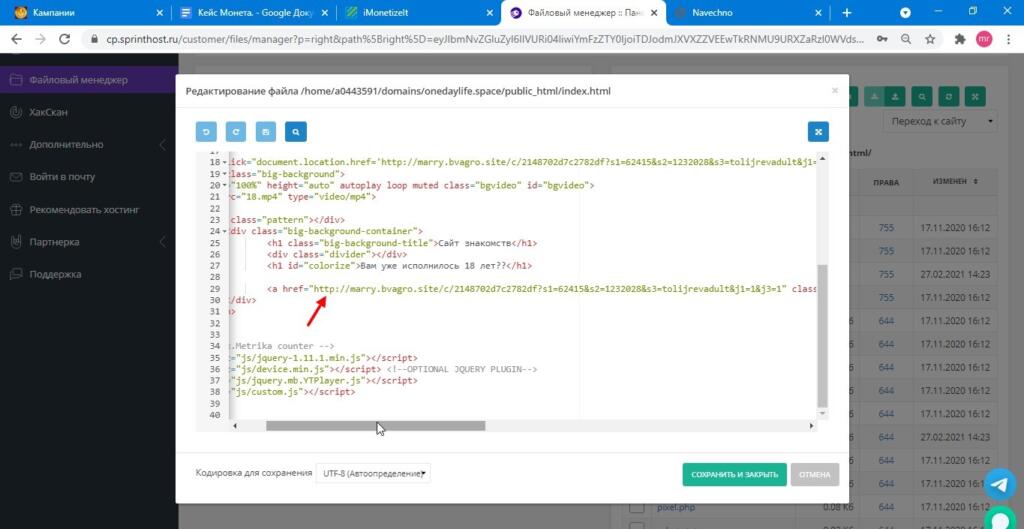Toggle fullscreen editor mode icon
1024x529 pixels.
pos(818,131)
